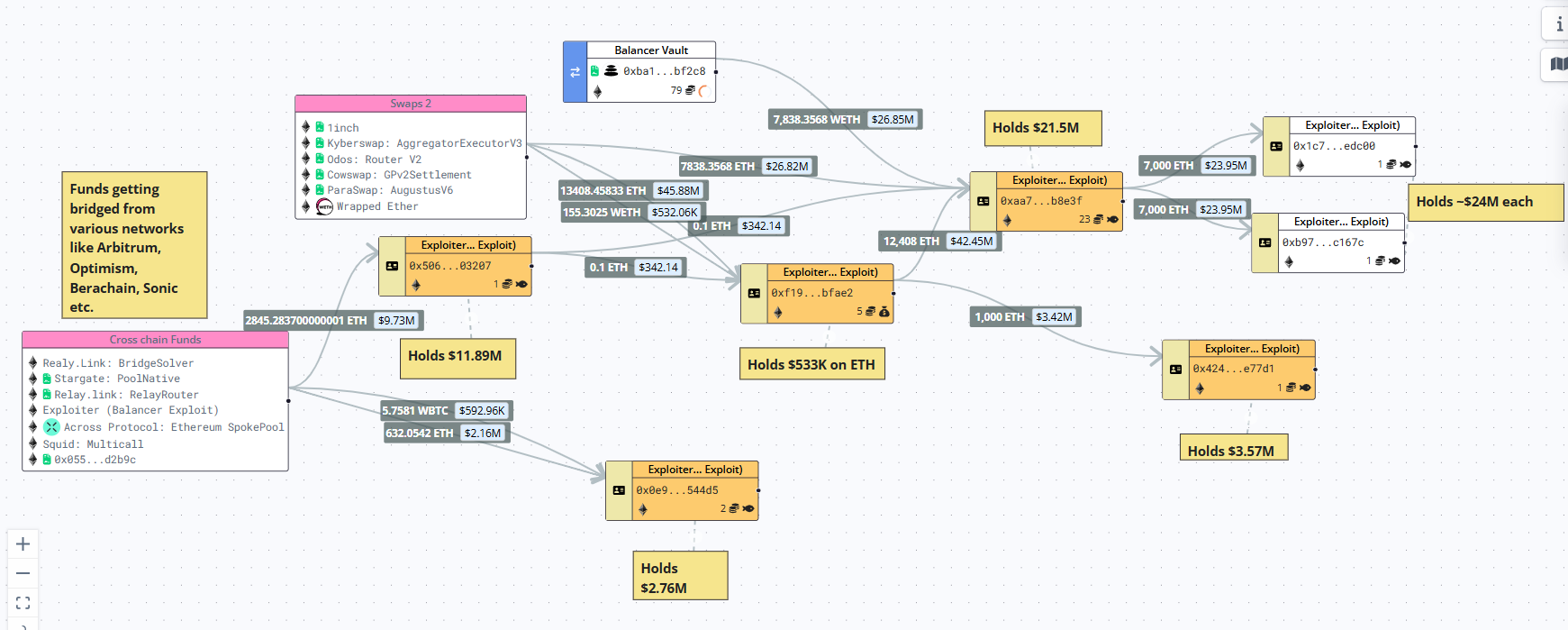Select Kyberswap: AggregatorExecutorV3 in Swaps 2
The width and height of the screenshot is (1568, 630).
pyautogui.click(x=423, y=143)
